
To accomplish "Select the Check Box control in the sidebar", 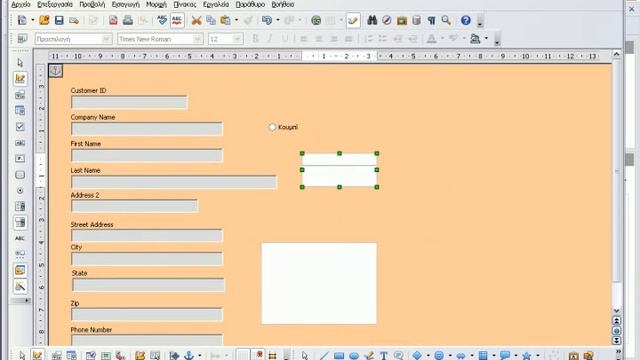I will coord(20,127).
